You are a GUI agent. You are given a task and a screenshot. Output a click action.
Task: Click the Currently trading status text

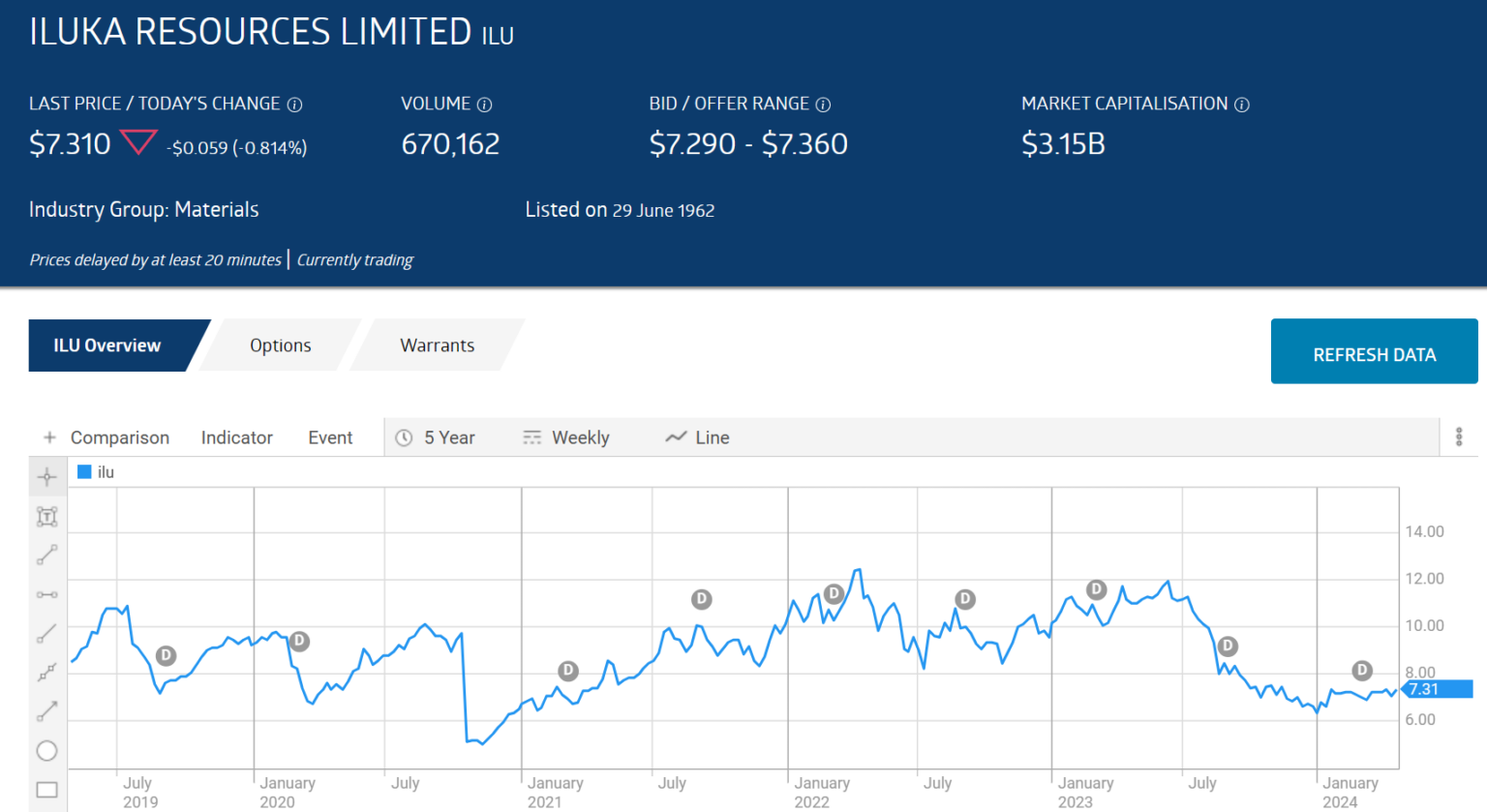tap(354, 260)
